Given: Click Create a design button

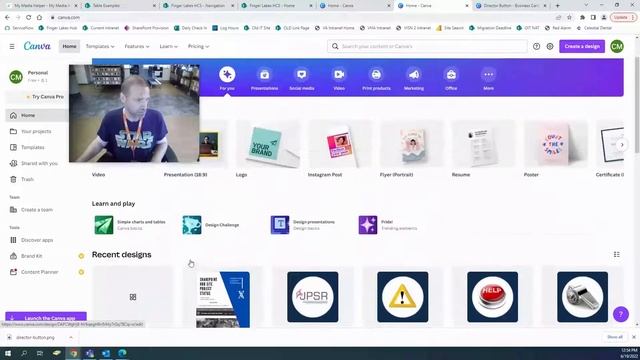Looking at the screenshot, I should 582,47.
